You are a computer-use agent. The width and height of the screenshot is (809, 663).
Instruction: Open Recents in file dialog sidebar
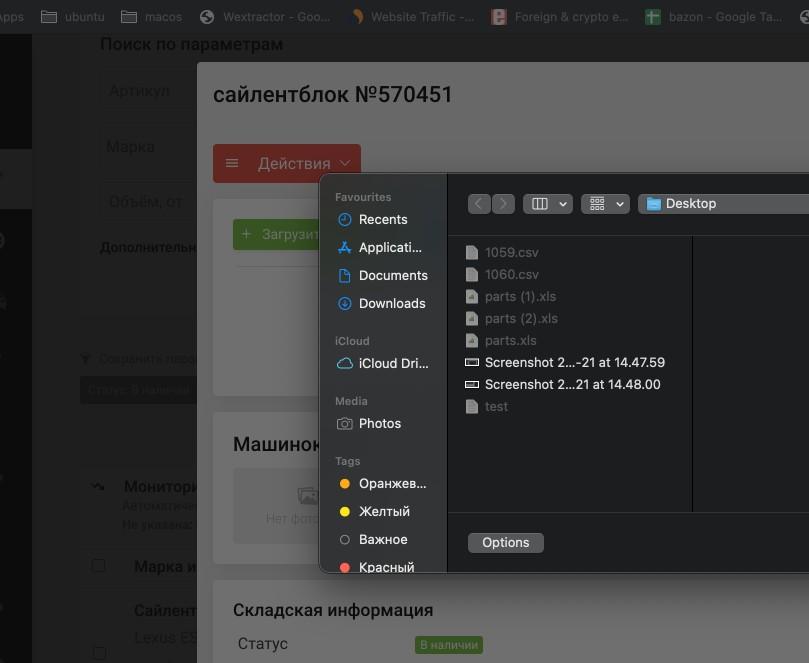click(382, 219)
